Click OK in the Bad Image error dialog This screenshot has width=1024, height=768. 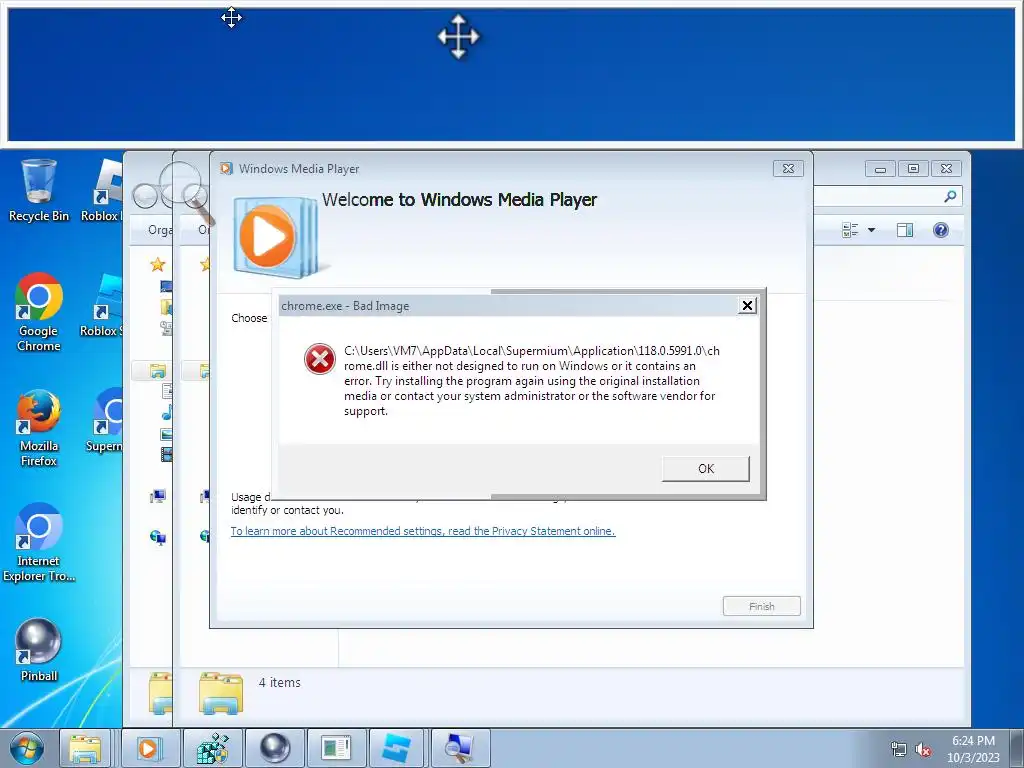[x=705, y=468]
